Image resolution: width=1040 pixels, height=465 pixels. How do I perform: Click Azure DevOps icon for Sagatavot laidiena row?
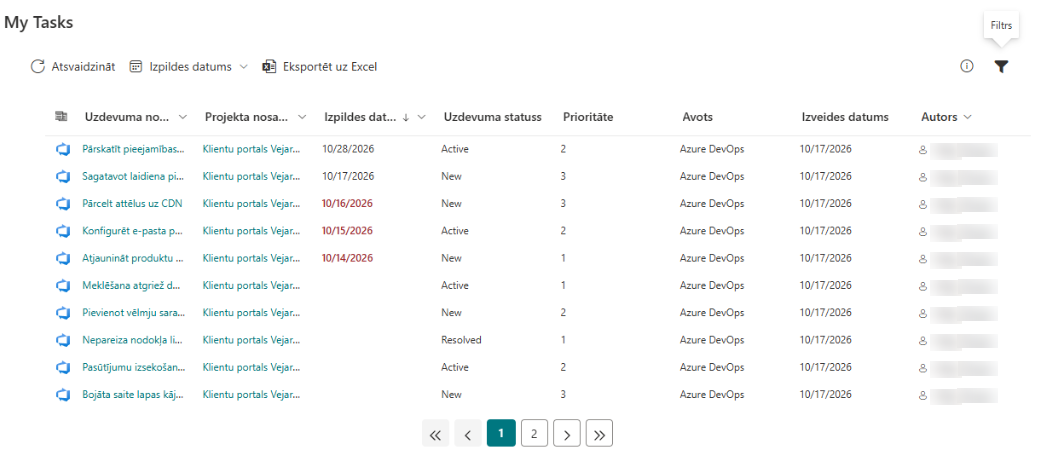click(63, 176)
